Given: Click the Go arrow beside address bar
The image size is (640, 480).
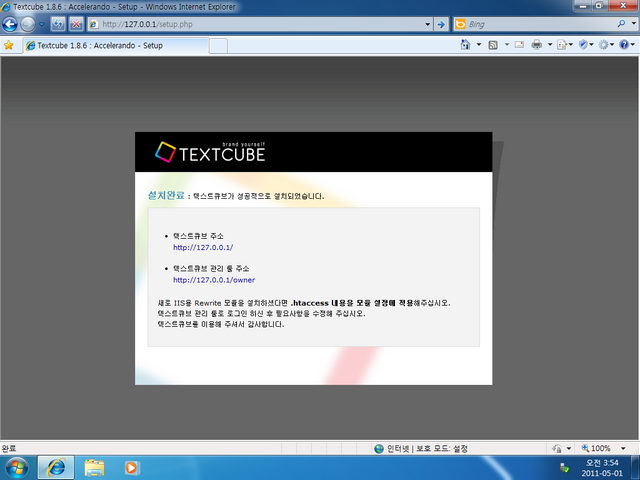Looking at the screenshot, I should (441, 24).
